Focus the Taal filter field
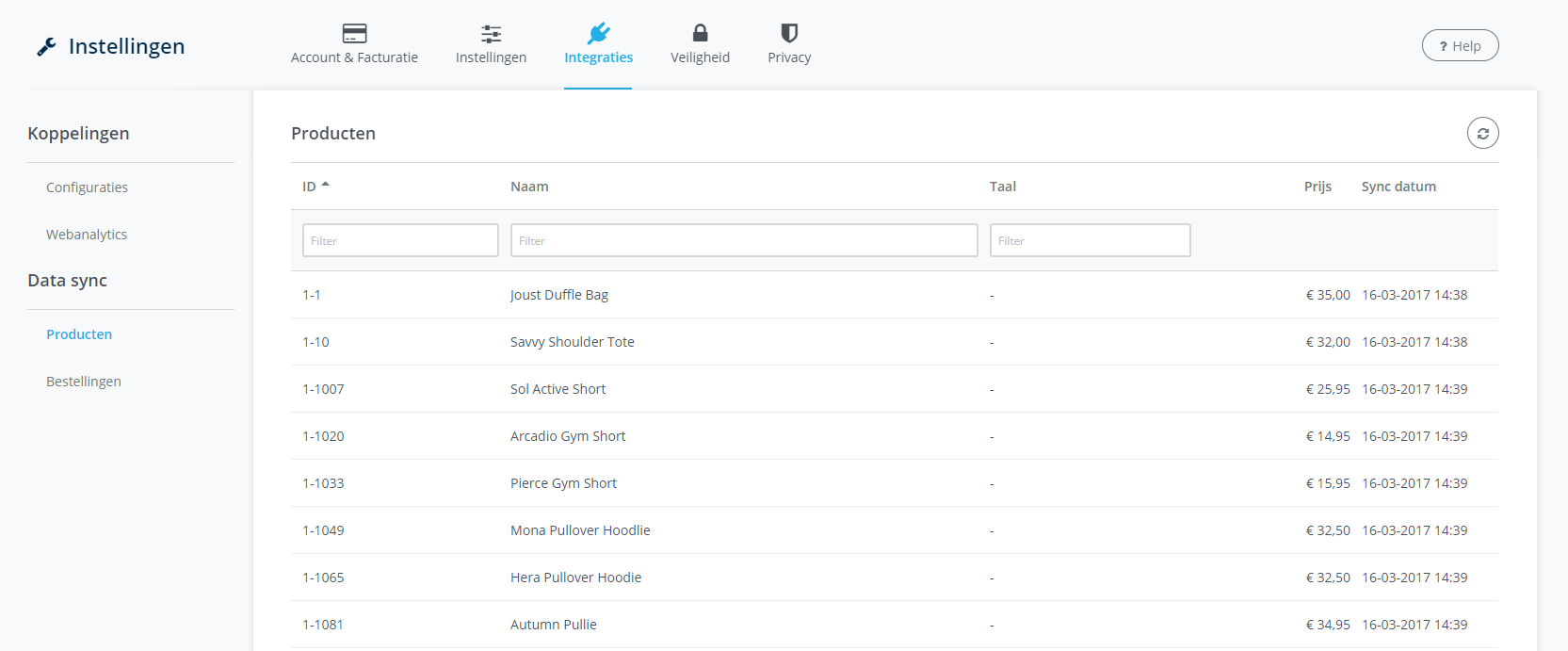The height and width of the screenshot is (651, 1568). point(1090,240)
